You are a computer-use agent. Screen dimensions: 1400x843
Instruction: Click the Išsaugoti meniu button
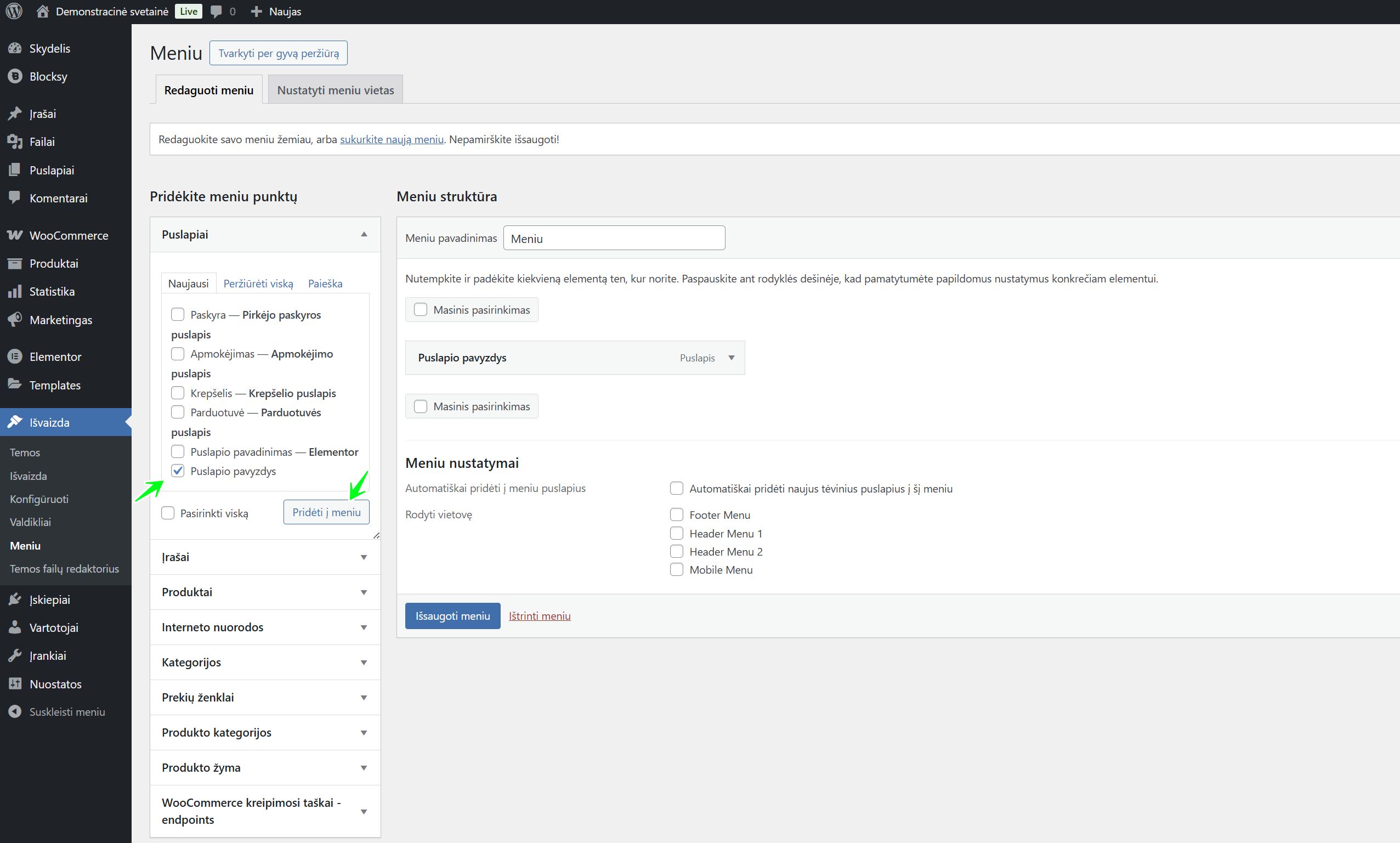[x=452, y=616]
